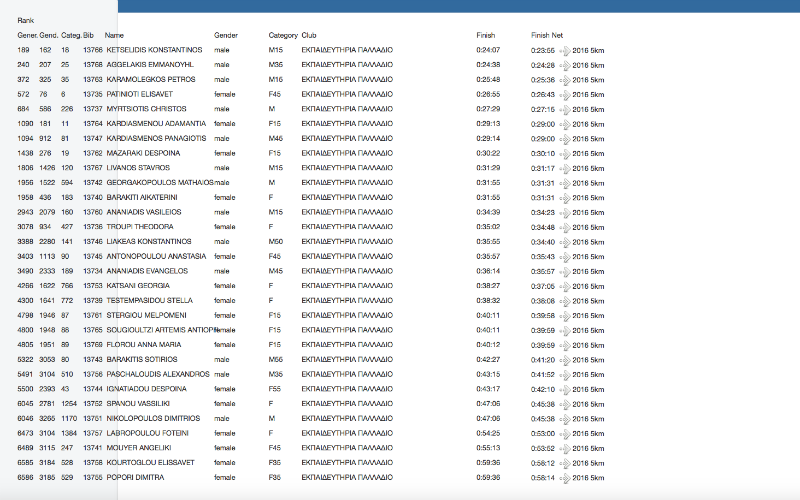Click the arrow icon in LIAKEAS KONSTANTINOS row
800x500 pixels.
click(x=565, y=243)
